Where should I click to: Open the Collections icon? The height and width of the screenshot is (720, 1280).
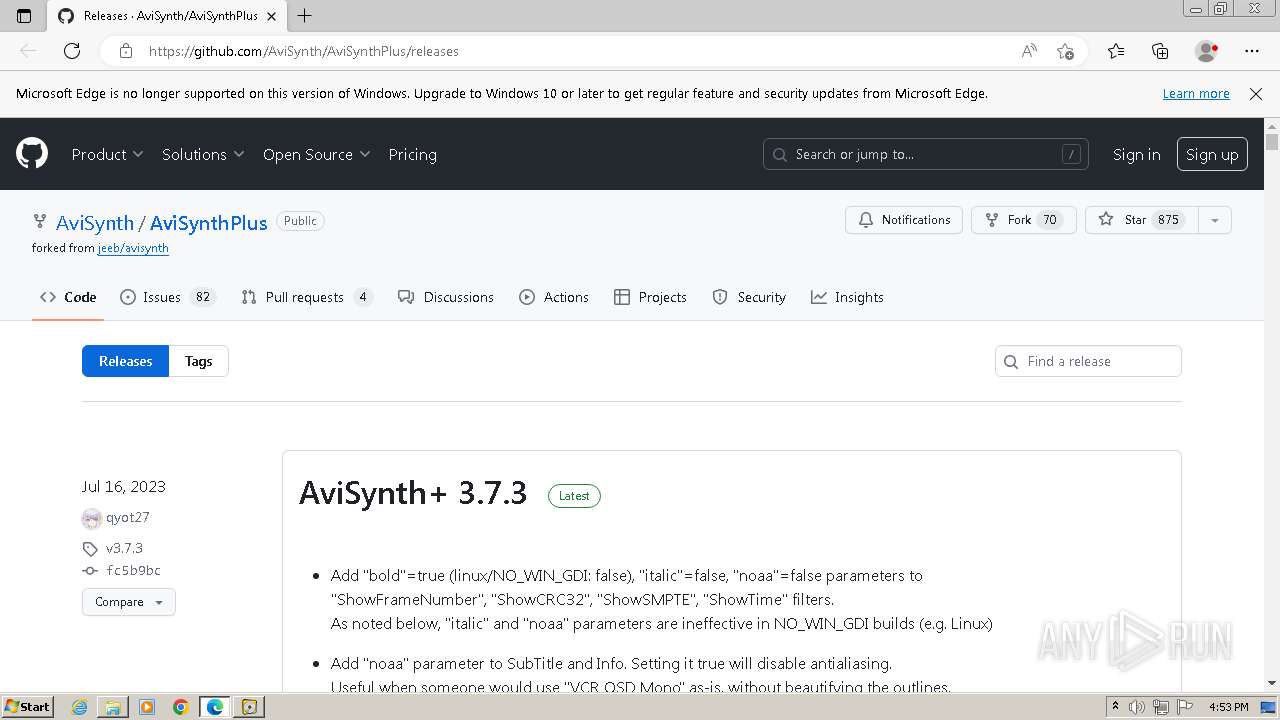[1160, 51]
